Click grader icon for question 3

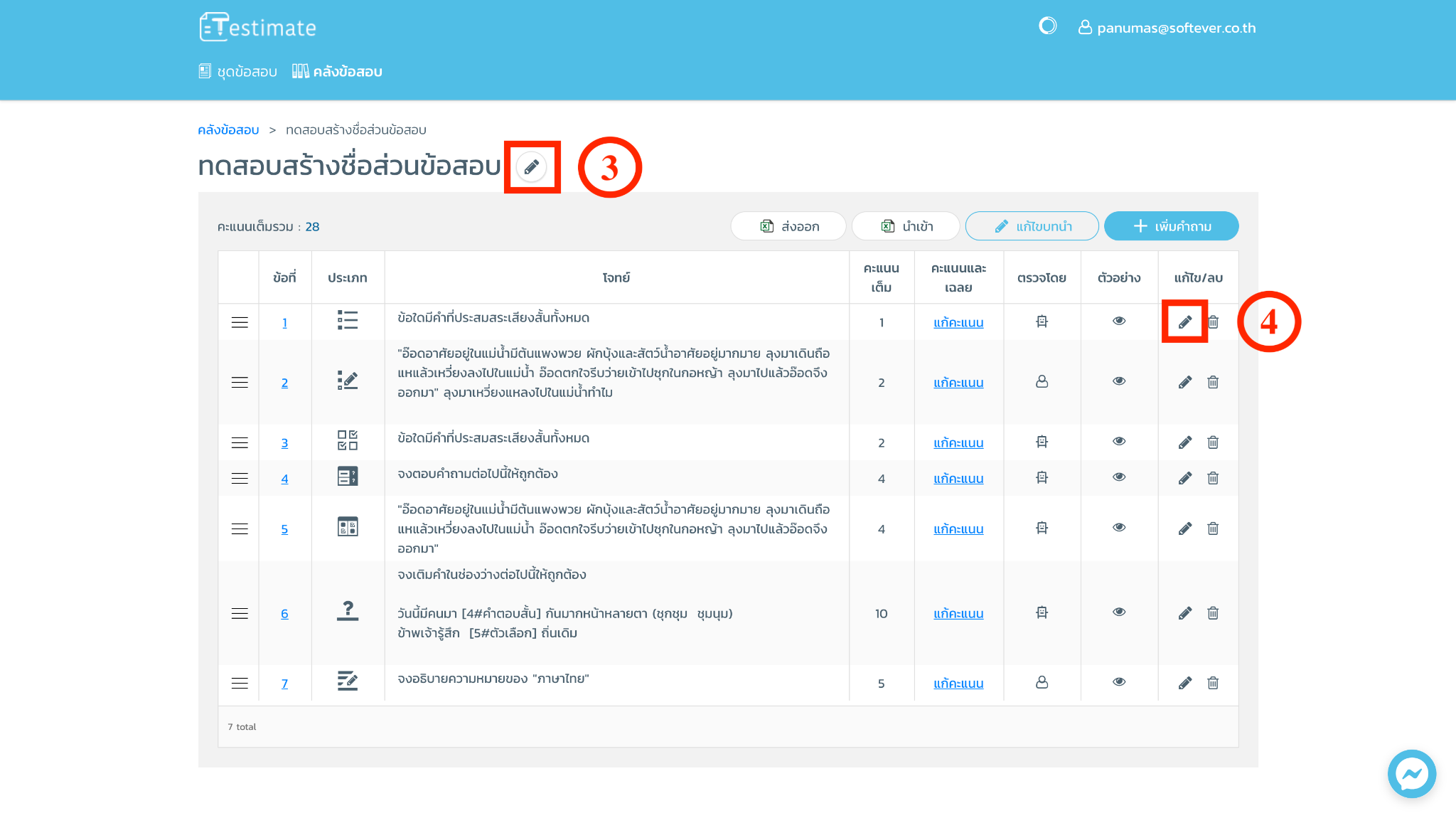pyautogui.click(x=1042, y=442)
